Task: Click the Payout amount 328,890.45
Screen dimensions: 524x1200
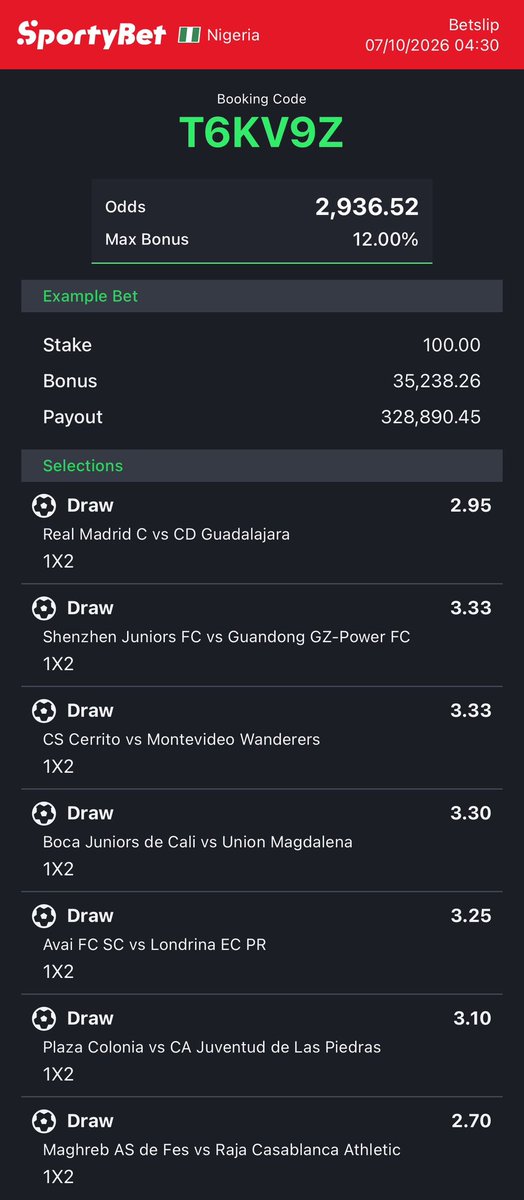Action: [431, 417]
